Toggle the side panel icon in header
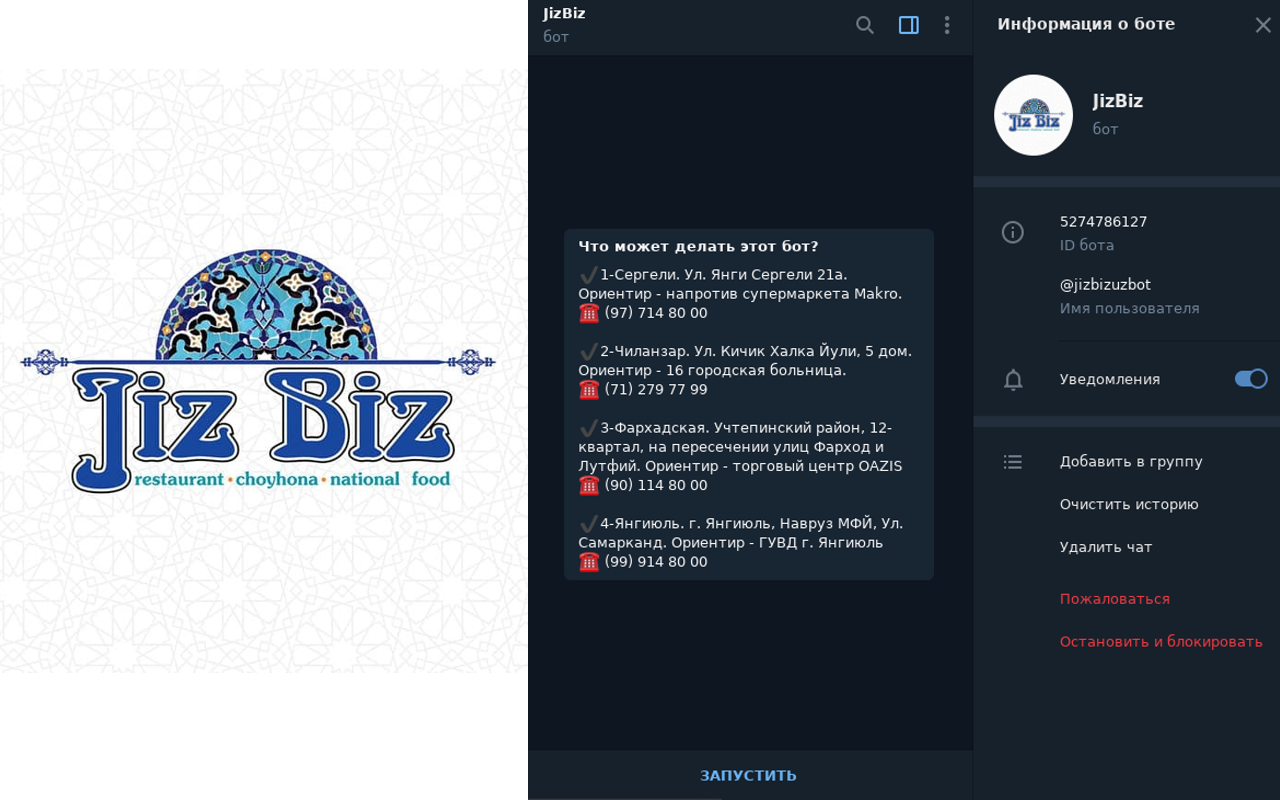This screenshot has height=800, width=1280. [x=908, y=25]
